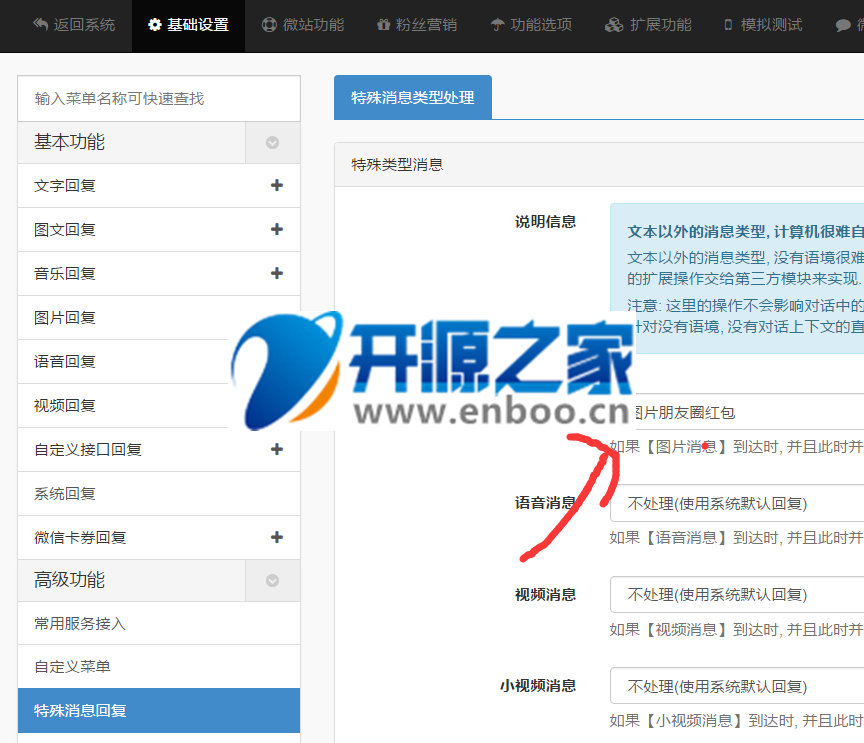Click the 说明信息 label
The image size is (864, 743).
(546, 222)
